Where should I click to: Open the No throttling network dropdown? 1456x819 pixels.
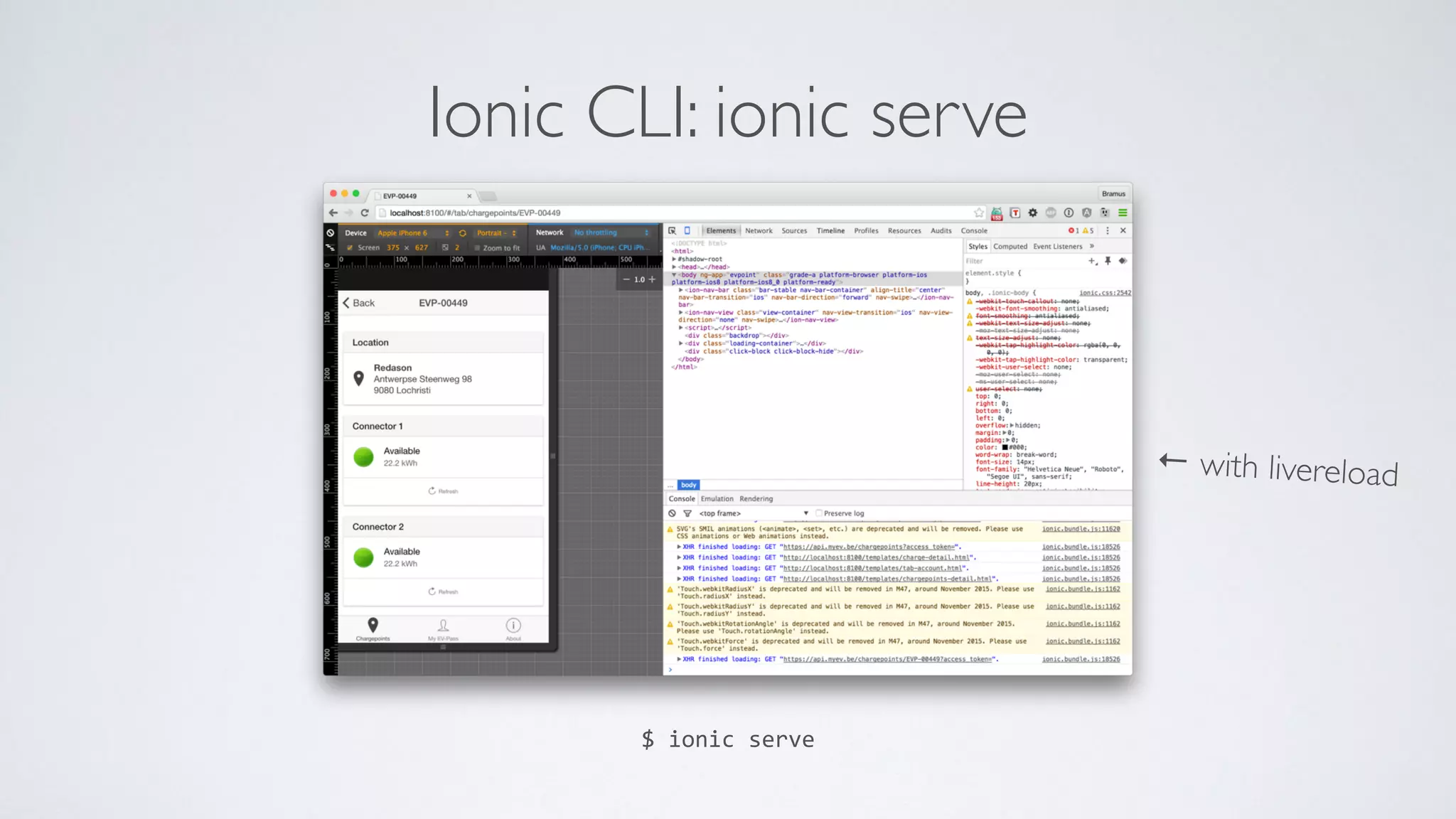point(611,232)
